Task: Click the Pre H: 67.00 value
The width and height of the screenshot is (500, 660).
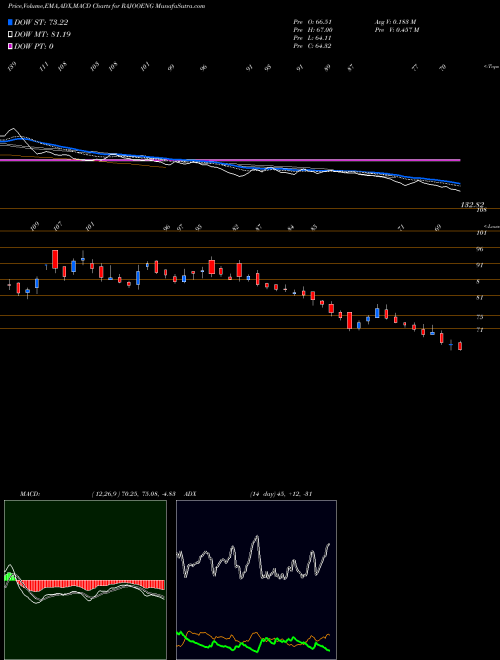Action: pyautogui.click(x=313, y=30)
